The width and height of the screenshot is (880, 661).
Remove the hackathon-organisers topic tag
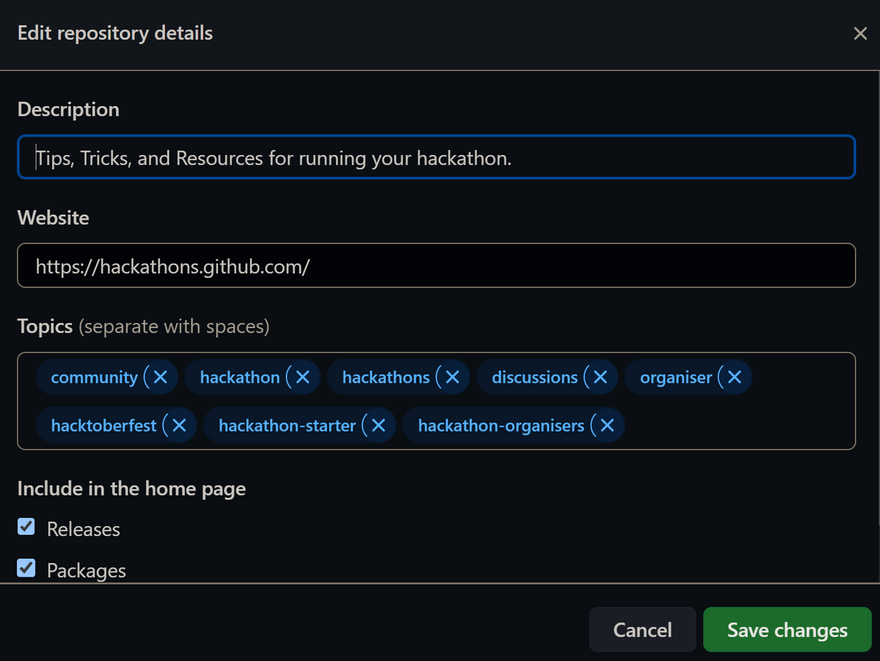click(606, 425)
